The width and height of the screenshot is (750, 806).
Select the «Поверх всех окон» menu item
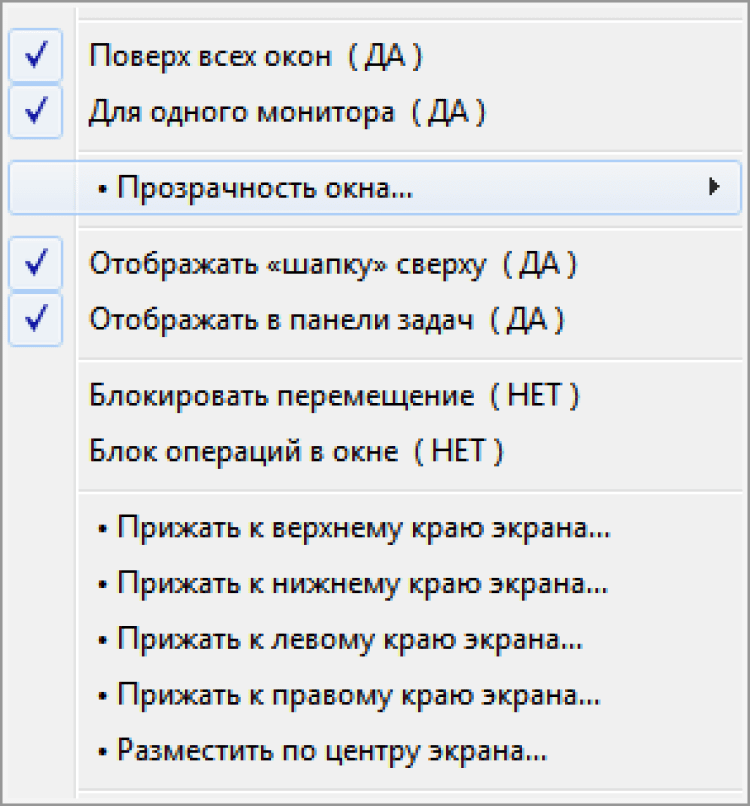point(210,57)
